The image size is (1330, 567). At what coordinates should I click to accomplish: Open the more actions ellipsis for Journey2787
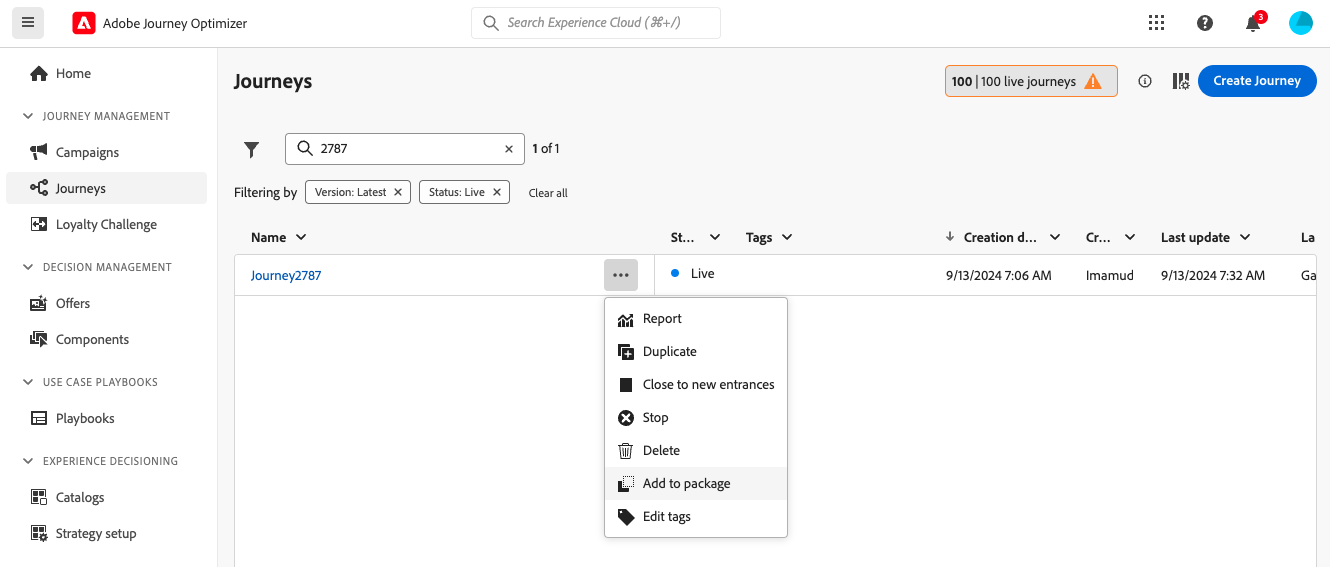click(621, 275)
